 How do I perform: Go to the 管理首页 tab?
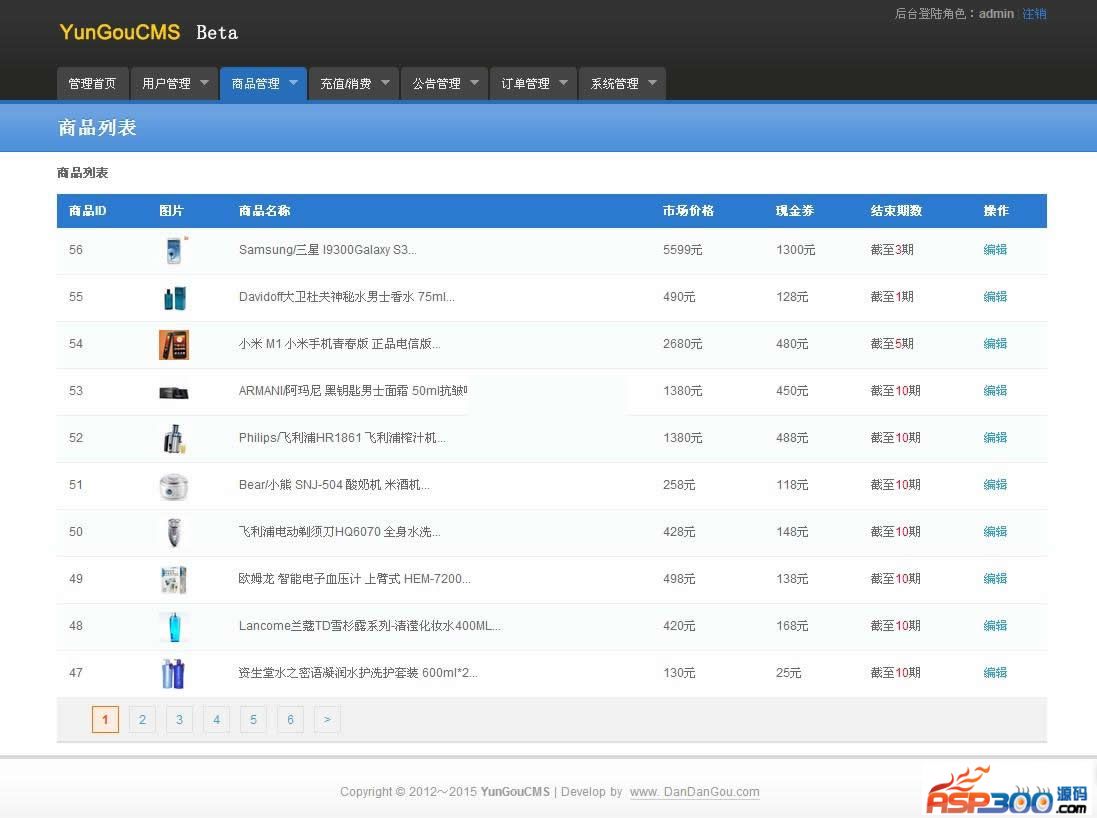(x=92, y=84)
